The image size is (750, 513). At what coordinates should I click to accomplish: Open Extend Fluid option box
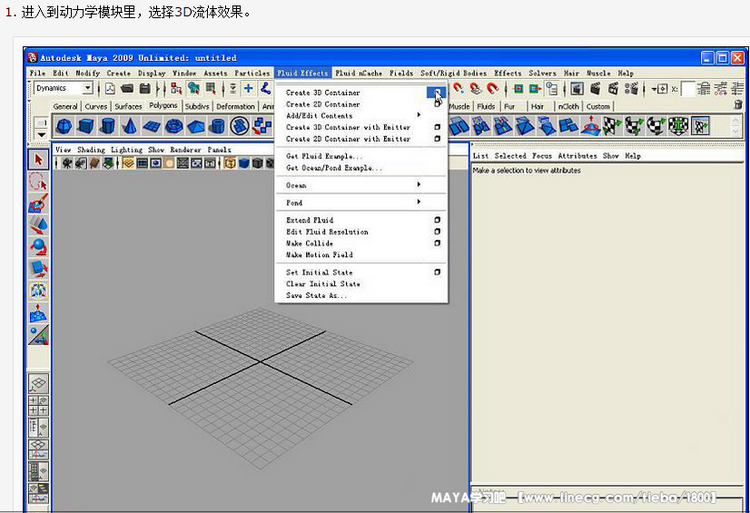click(x=437, y=220)
